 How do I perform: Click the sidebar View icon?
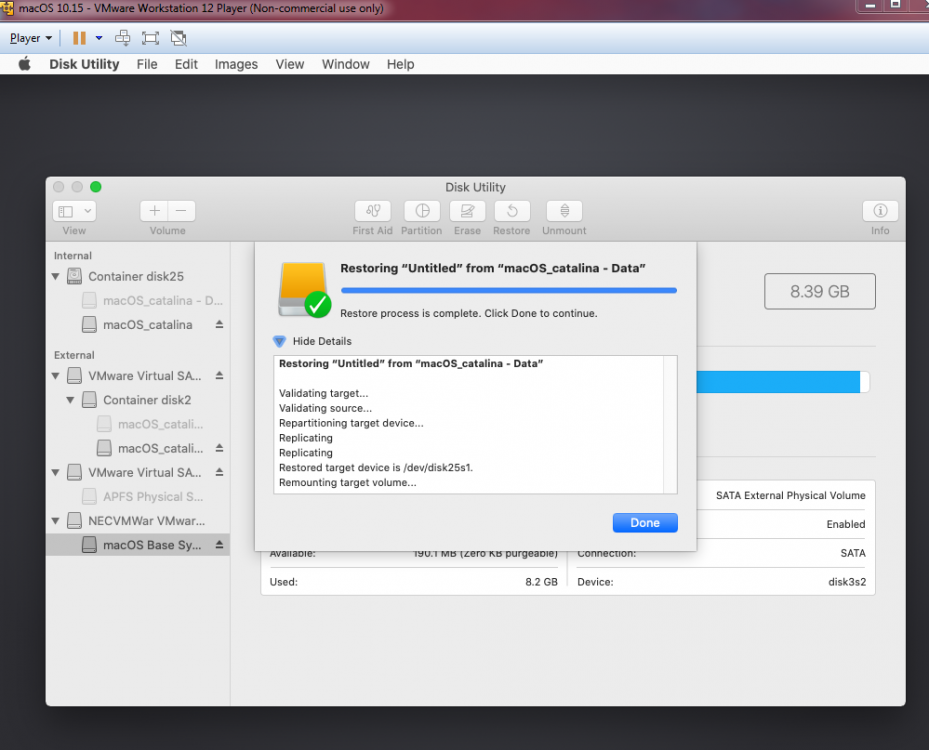66,211
